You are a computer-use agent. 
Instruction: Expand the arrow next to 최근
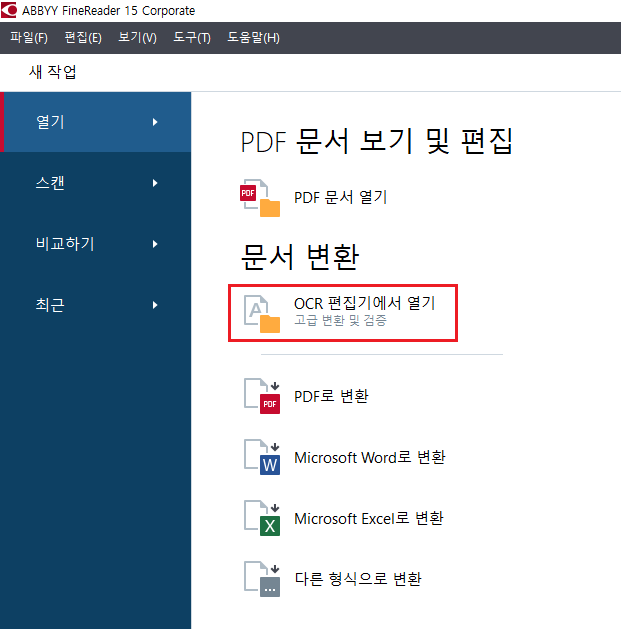(x=155, y=305)
